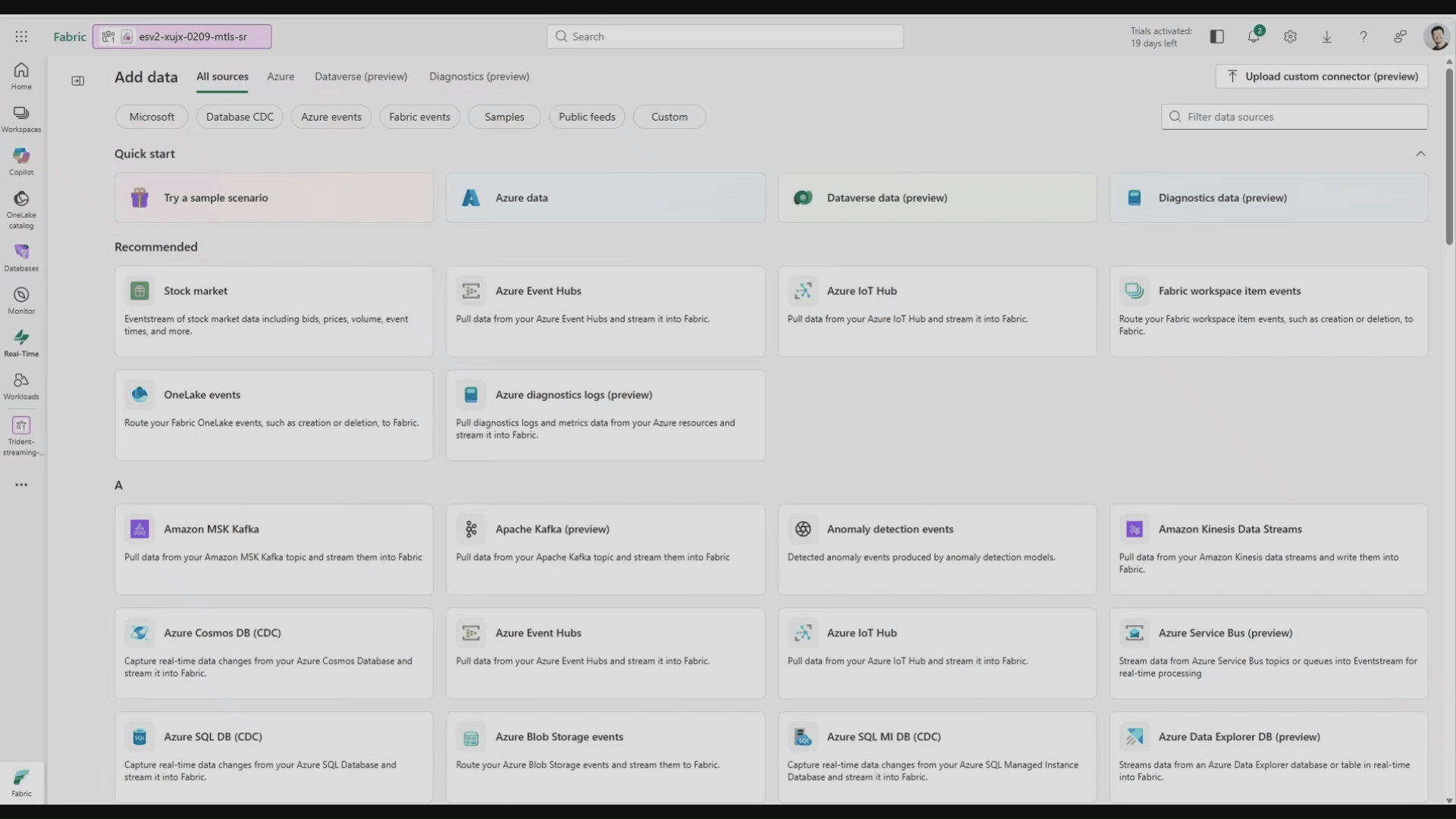The height and width of the screenshot is (819, 1456).
Task: Open Home from the sidebar
Action: 21,74
